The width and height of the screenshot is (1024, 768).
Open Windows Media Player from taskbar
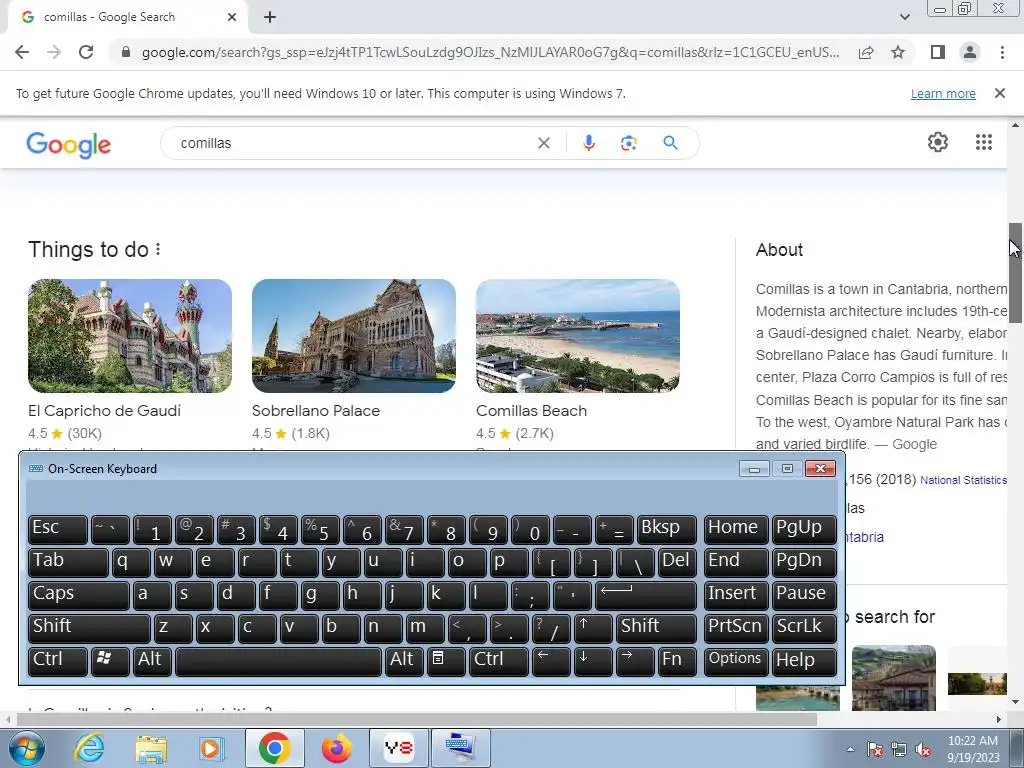tap(212, 748)
